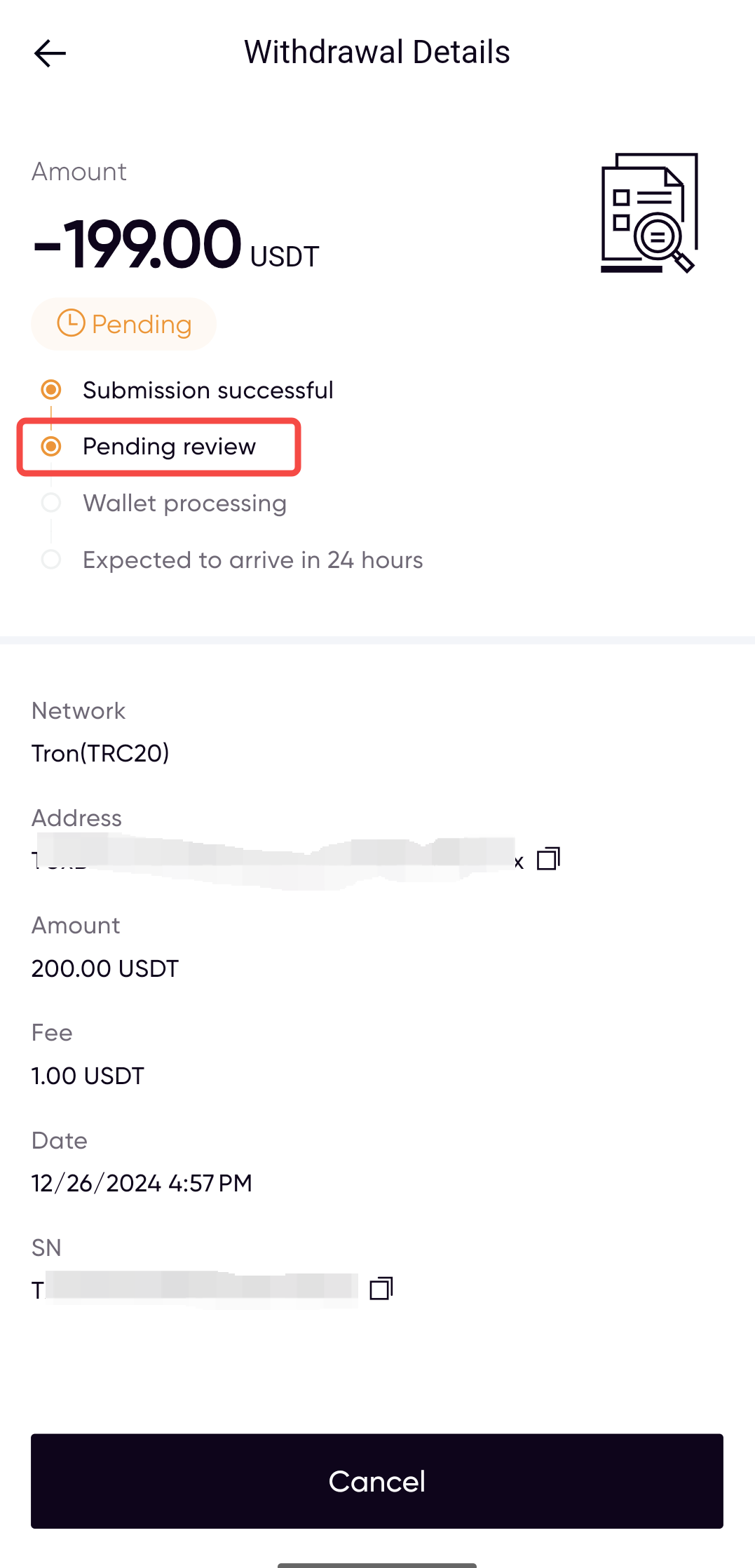Open the Withdrawal Details title bar
The height and width of the screenshot is (1568, 755).
point(377,51)
